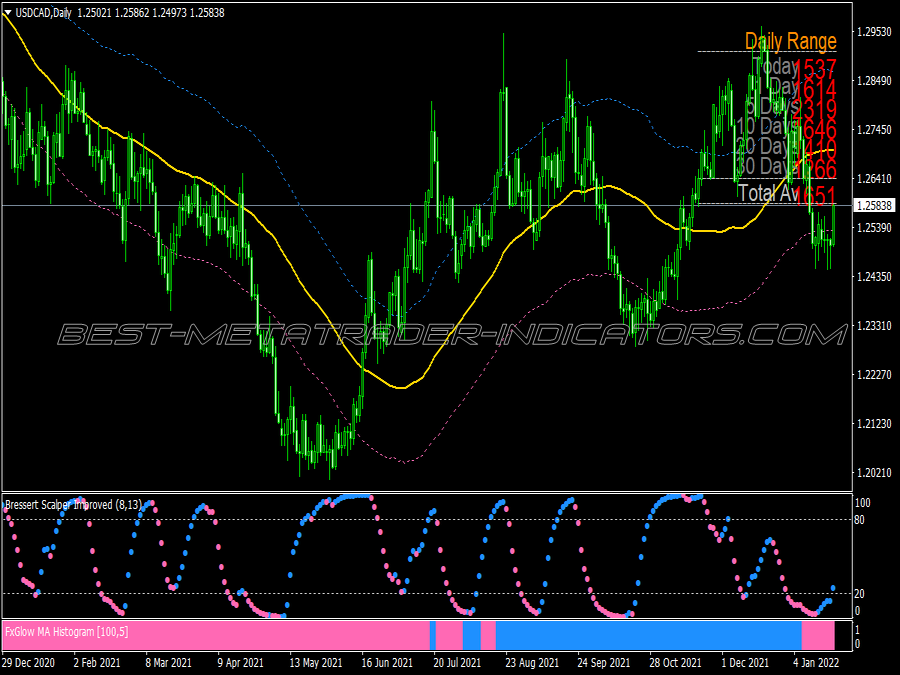Click the Daily Range heading
The width and height of the screenshot is (900, 675).
click(x=790, y=41)
